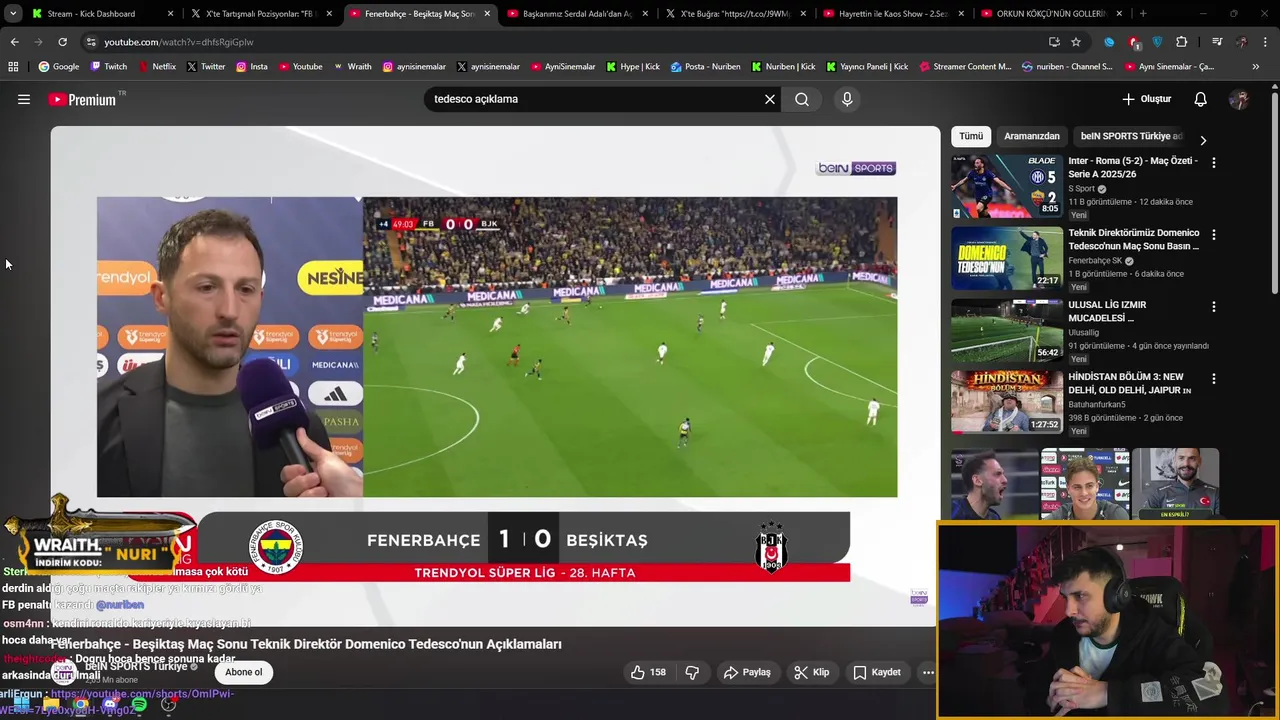Share the video via Paylaş

(x=747, y=672)
